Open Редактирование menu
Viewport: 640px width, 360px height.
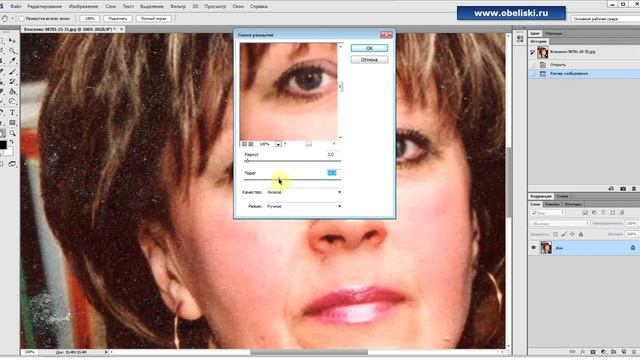pos(45,7)
